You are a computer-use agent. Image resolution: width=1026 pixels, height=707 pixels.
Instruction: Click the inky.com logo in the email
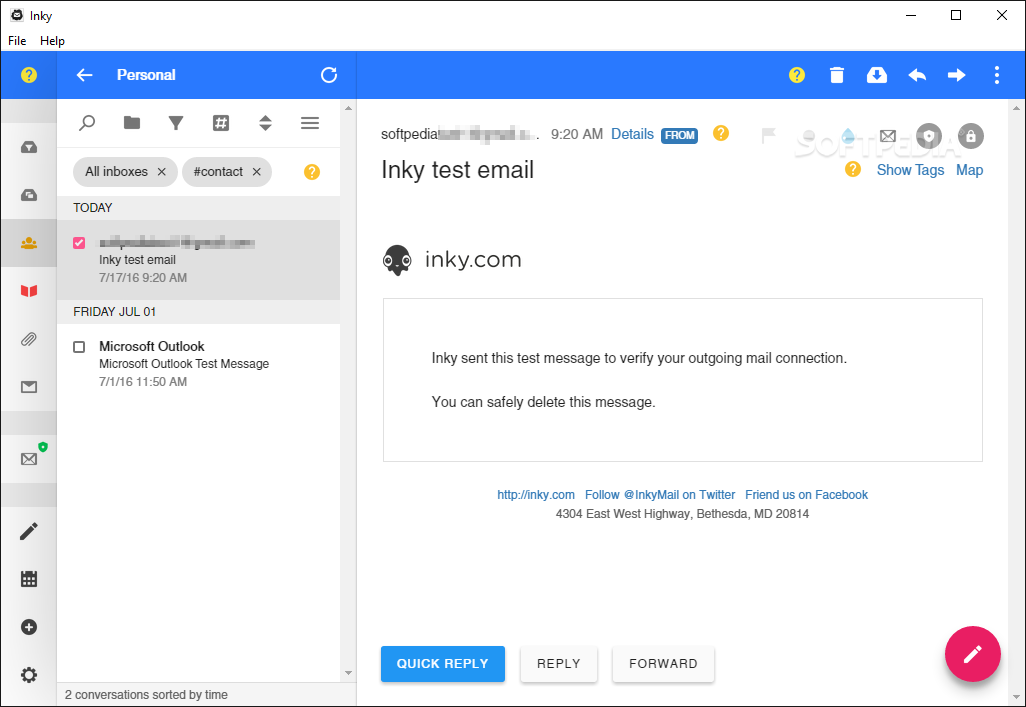click(x=452, y=260)
